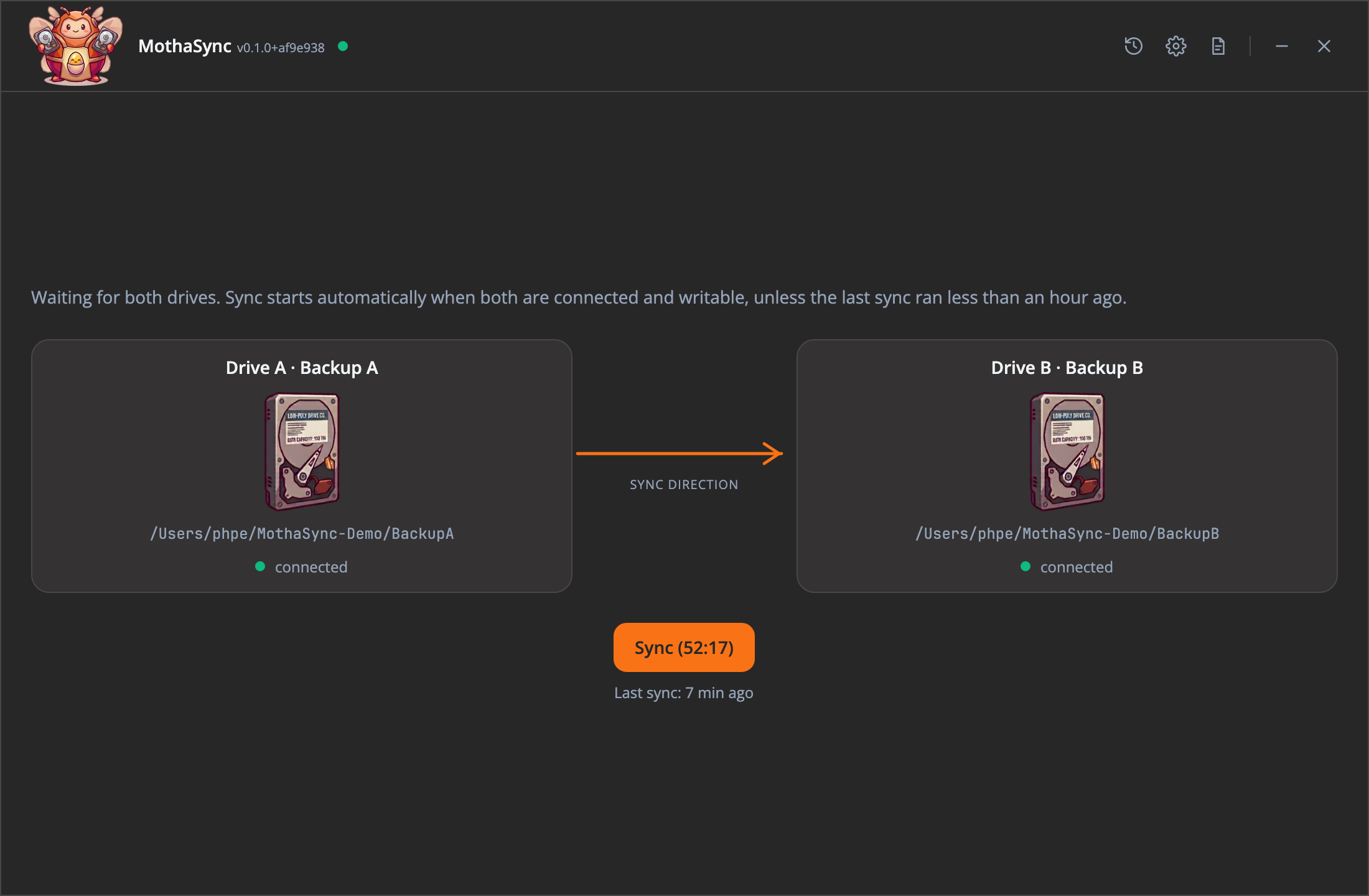Click the green status dot beside version
Image resolution: width=1369 pixels, height=896 pixels.
[343, 46]
